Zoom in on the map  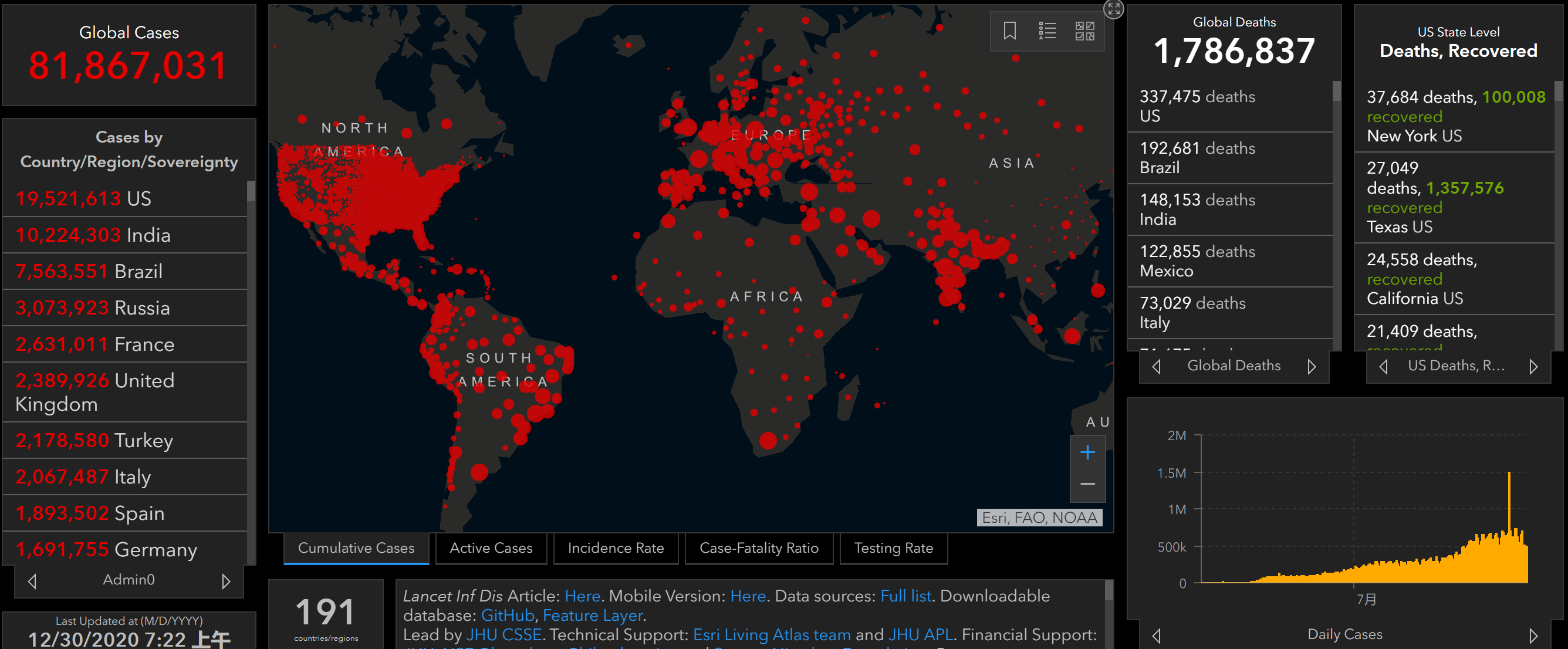tap(1088, 452)
